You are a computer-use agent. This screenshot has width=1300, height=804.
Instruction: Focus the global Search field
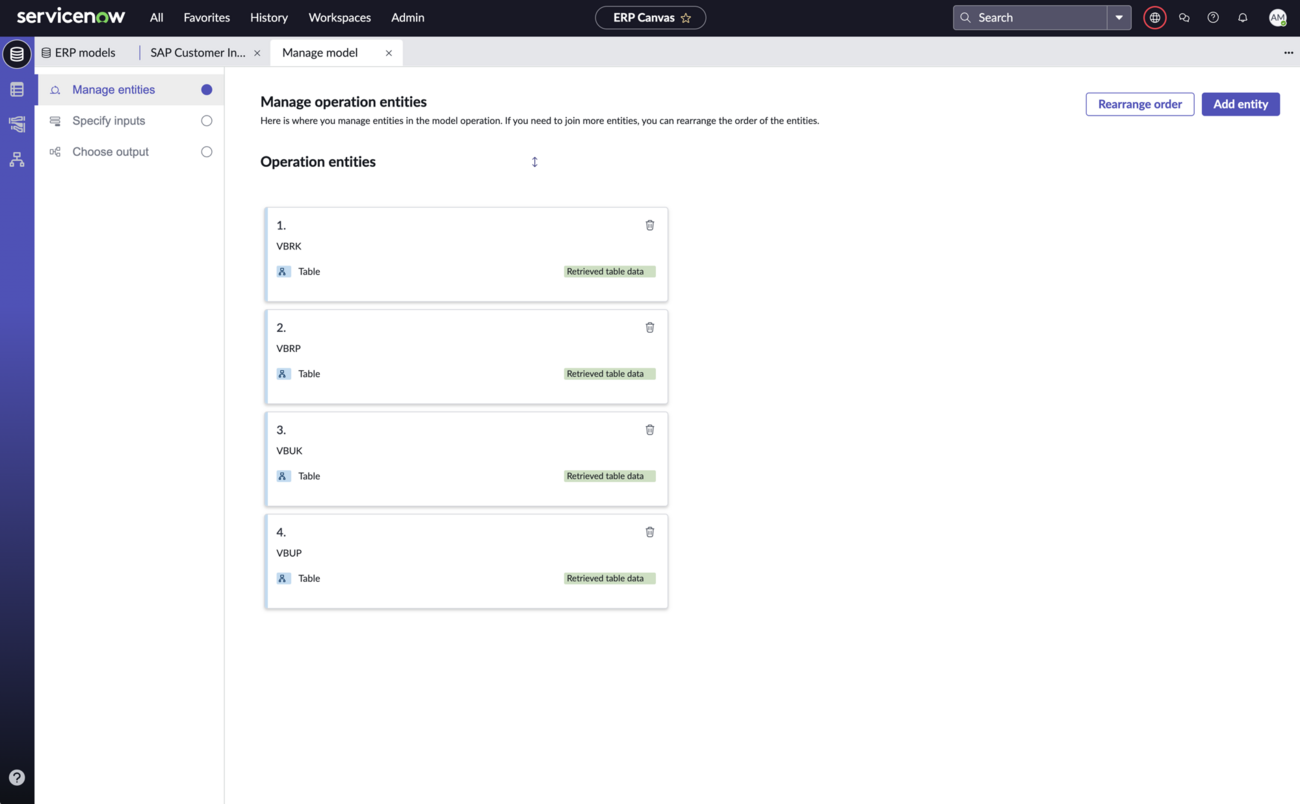[1031, 18]
